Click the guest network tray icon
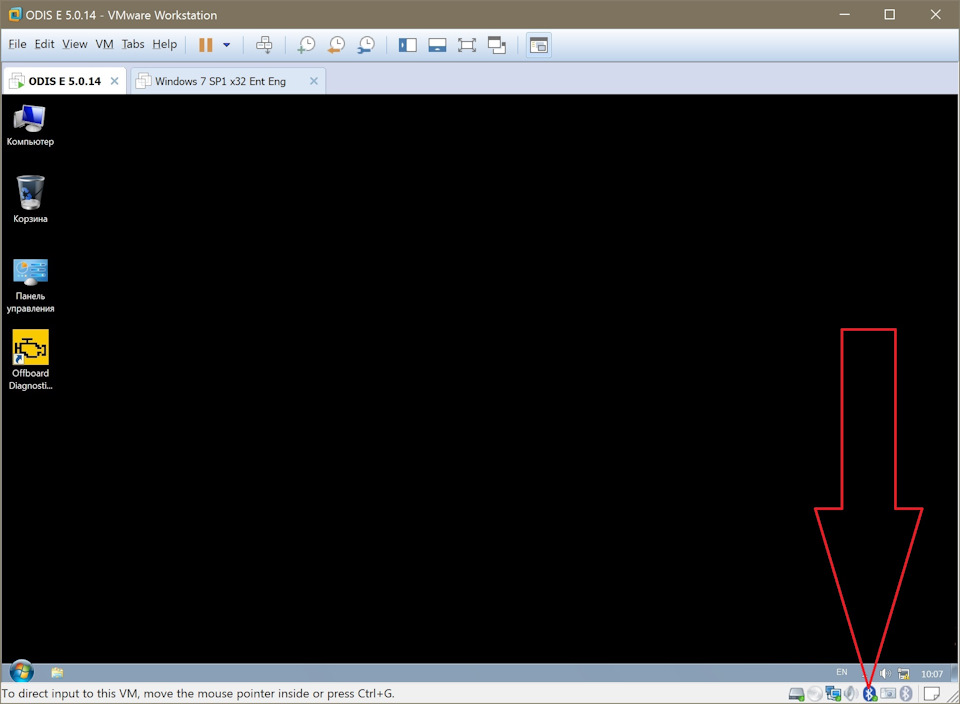 click(903, 673)
